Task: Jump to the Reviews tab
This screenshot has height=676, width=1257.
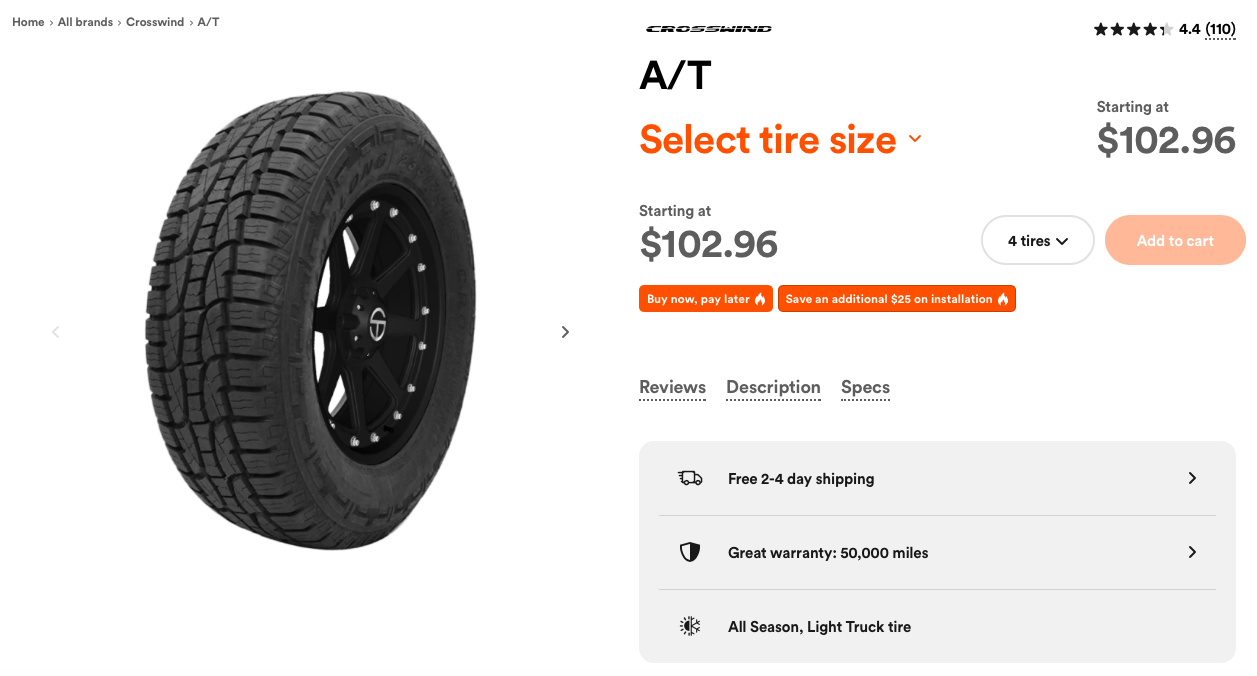Action: tap(672, 388)
